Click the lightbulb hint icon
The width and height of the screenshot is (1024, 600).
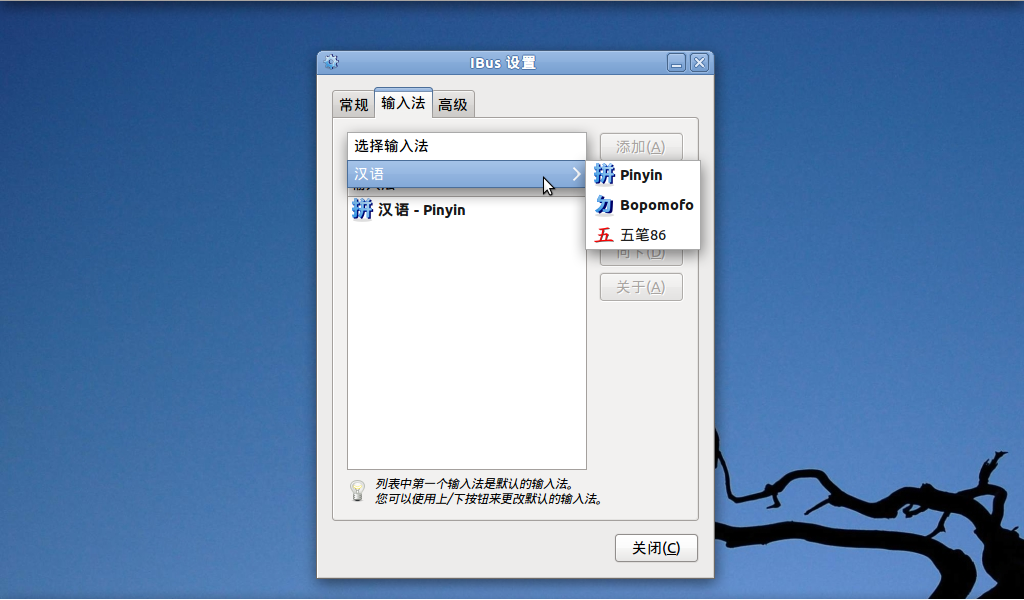coord(357,491)
